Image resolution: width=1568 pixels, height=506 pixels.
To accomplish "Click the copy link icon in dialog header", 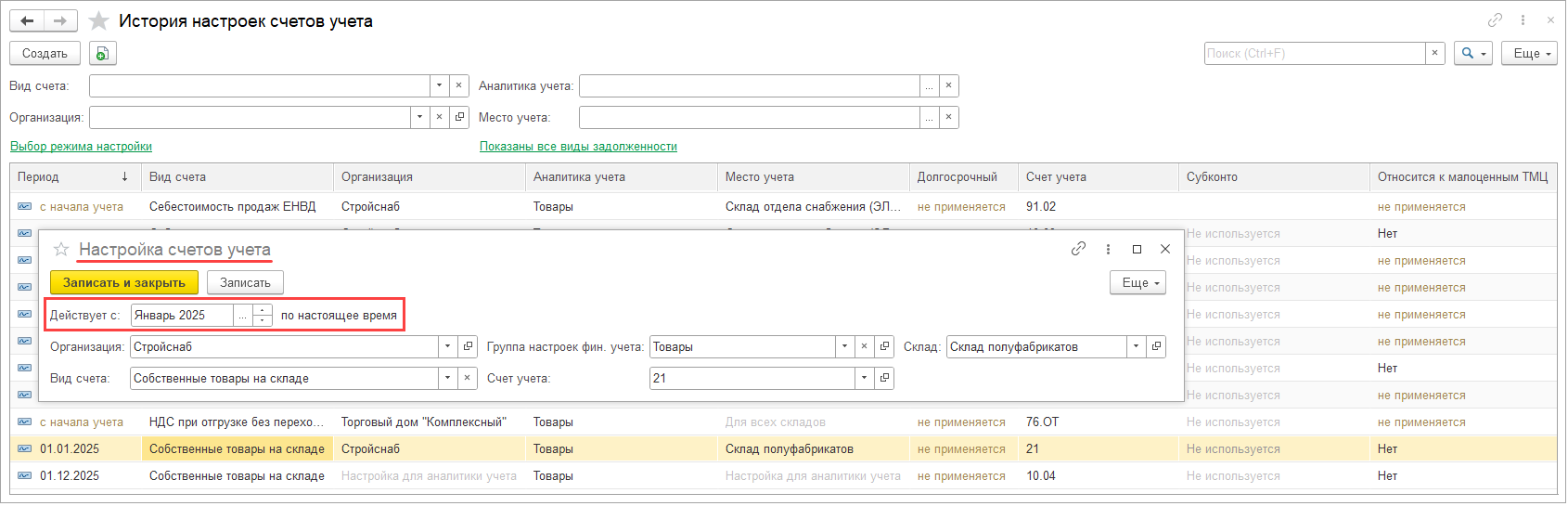I will 1078,249.
